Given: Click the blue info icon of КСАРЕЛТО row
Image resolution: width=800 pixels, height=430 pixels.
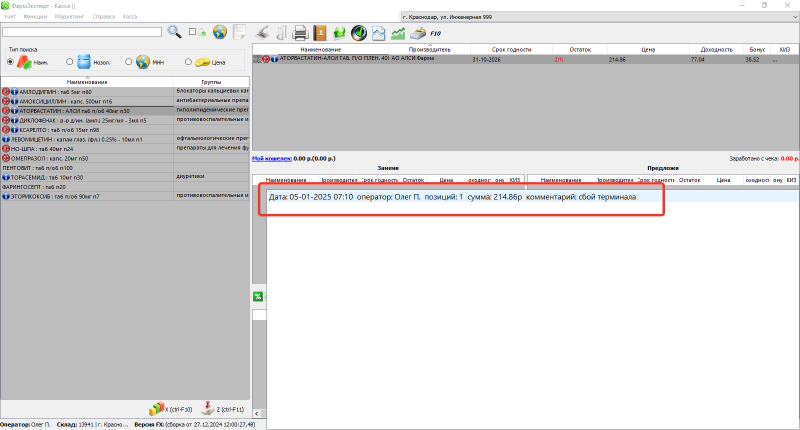Looking at the screenshot, I should click(14, 130).
